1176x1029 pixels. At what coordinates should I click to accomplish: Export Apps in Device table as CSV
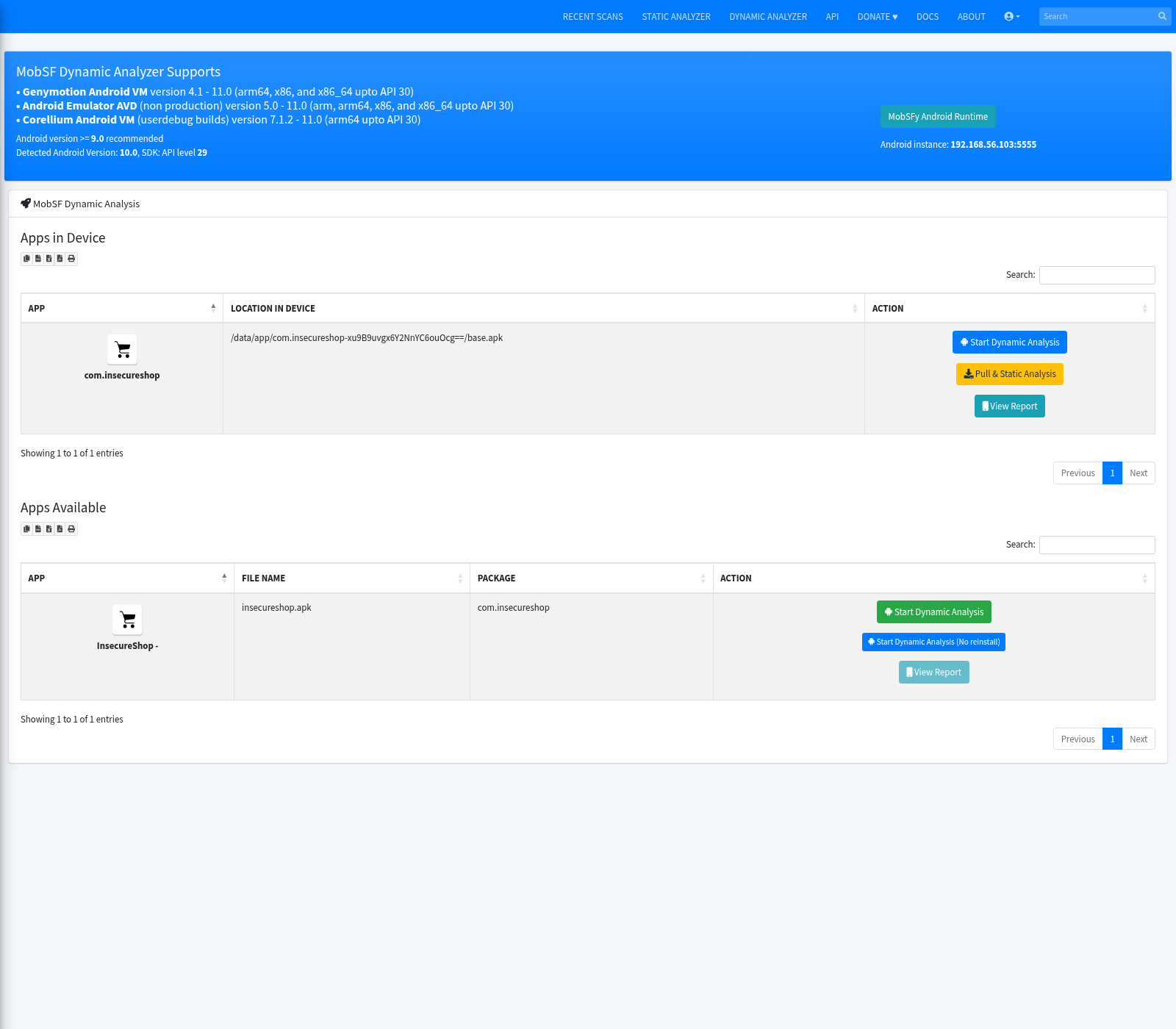37,259
